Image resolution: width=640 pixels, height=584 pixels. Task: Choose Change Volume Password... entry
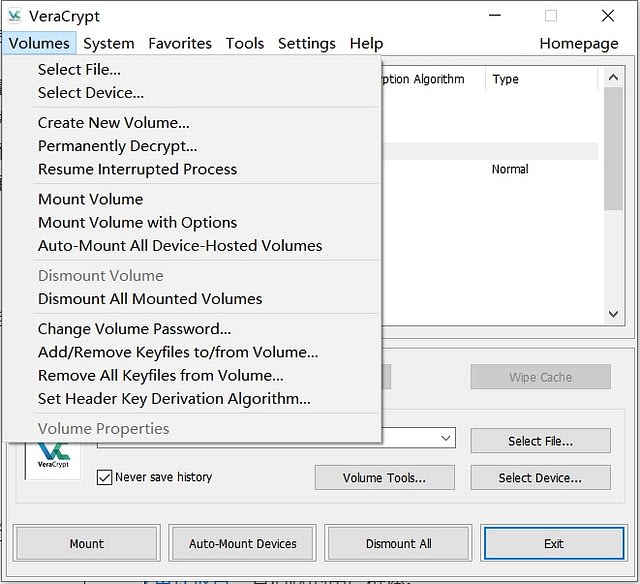click(x=192, y=329)
